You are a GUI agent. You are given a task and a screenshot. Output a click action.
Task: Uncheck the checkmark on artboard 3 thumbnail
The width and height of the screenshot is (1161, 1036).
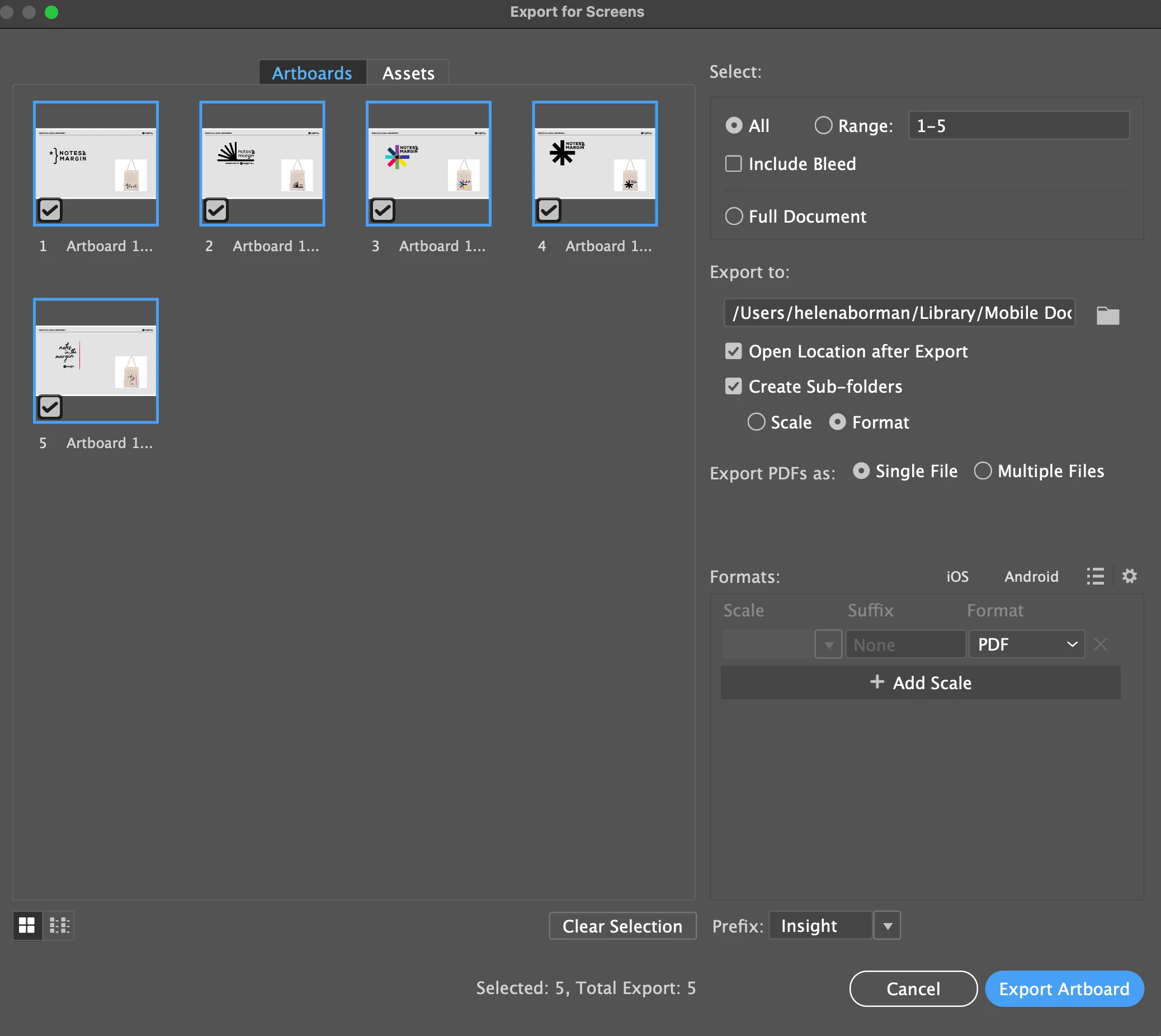[383, 211]
